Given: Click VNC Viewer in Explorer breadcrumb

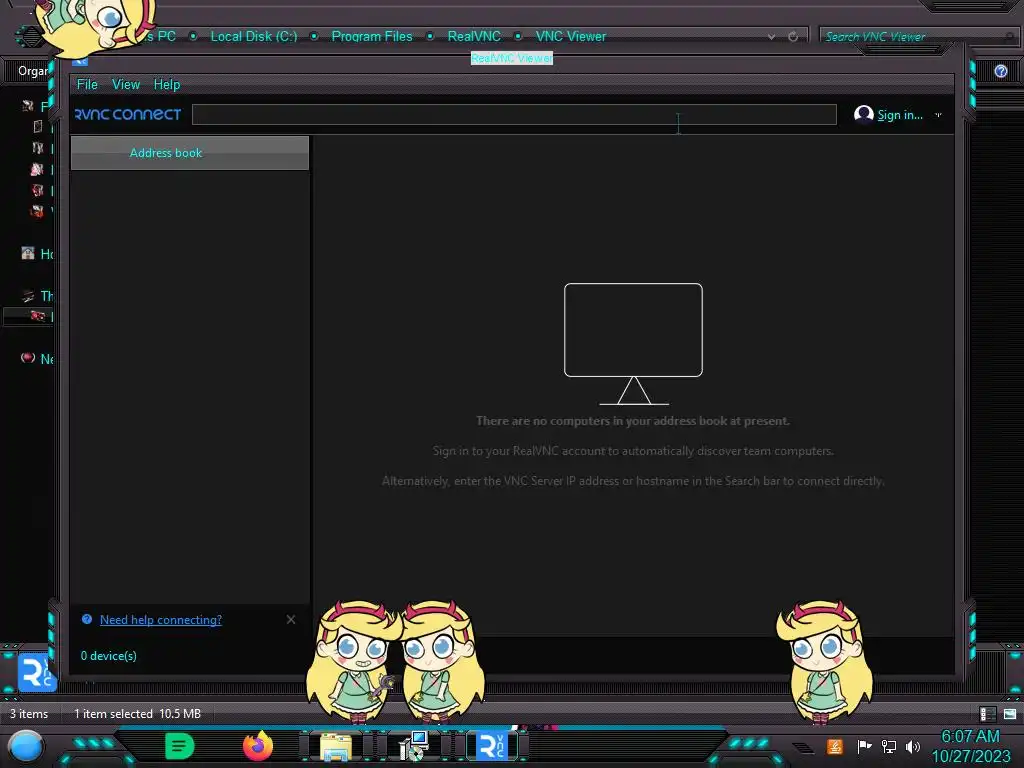Looking at the screenshot, I should [571, 37].
